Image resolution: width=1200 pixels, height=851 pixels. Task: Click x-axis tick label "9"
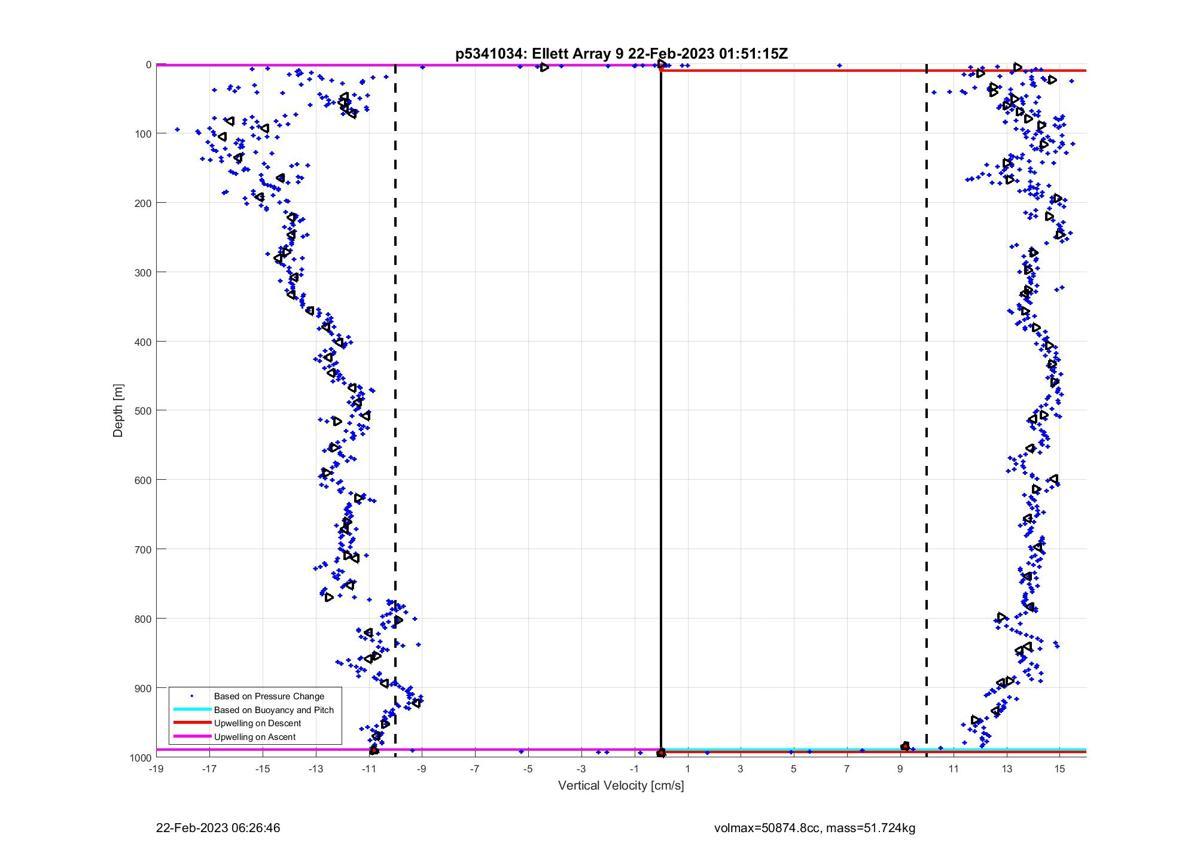(x=900, y=769)
